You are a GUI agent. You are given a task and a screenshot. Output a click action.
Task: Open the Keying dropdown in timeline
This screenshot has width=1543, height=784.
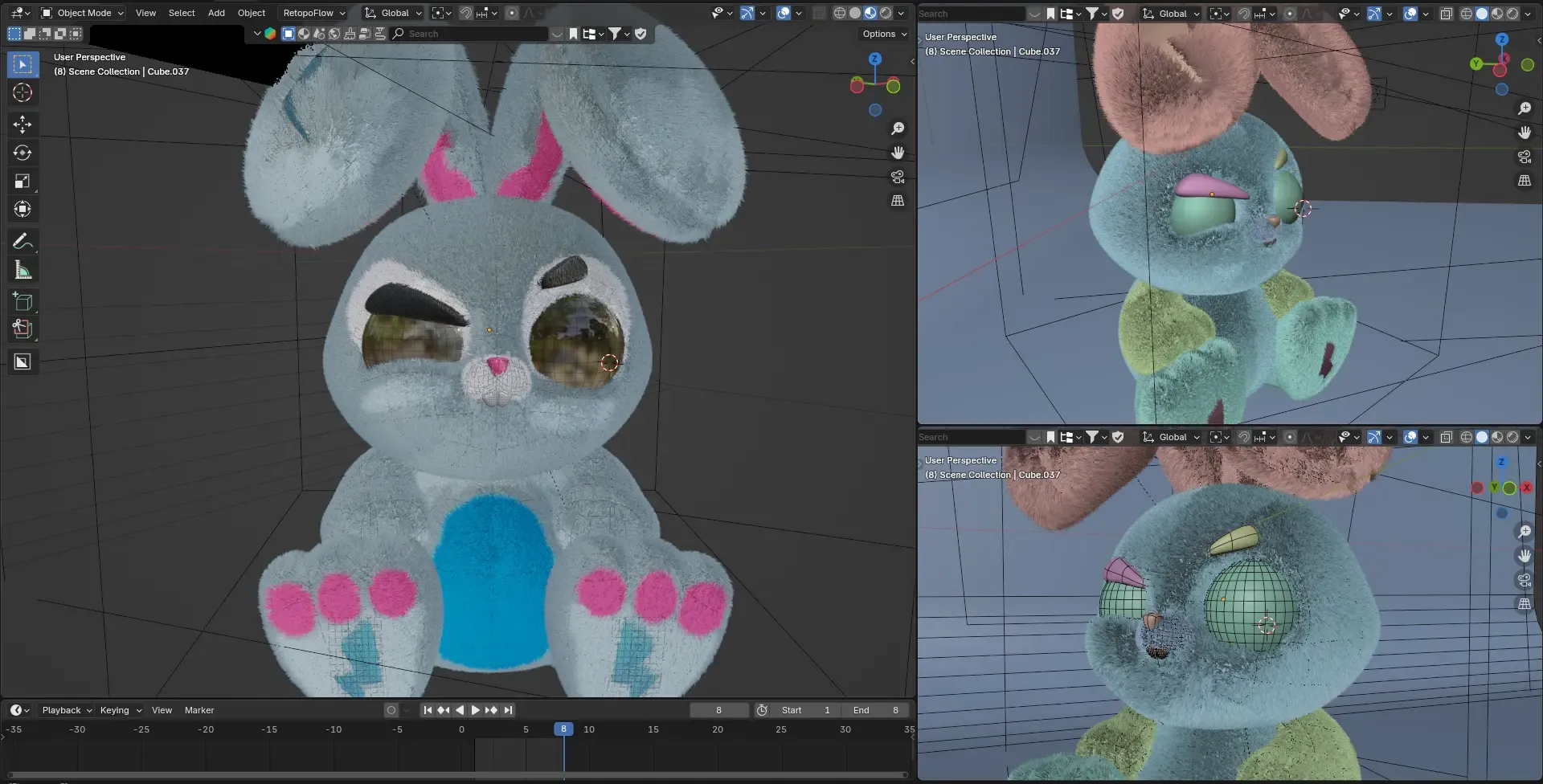click(121, 710)
